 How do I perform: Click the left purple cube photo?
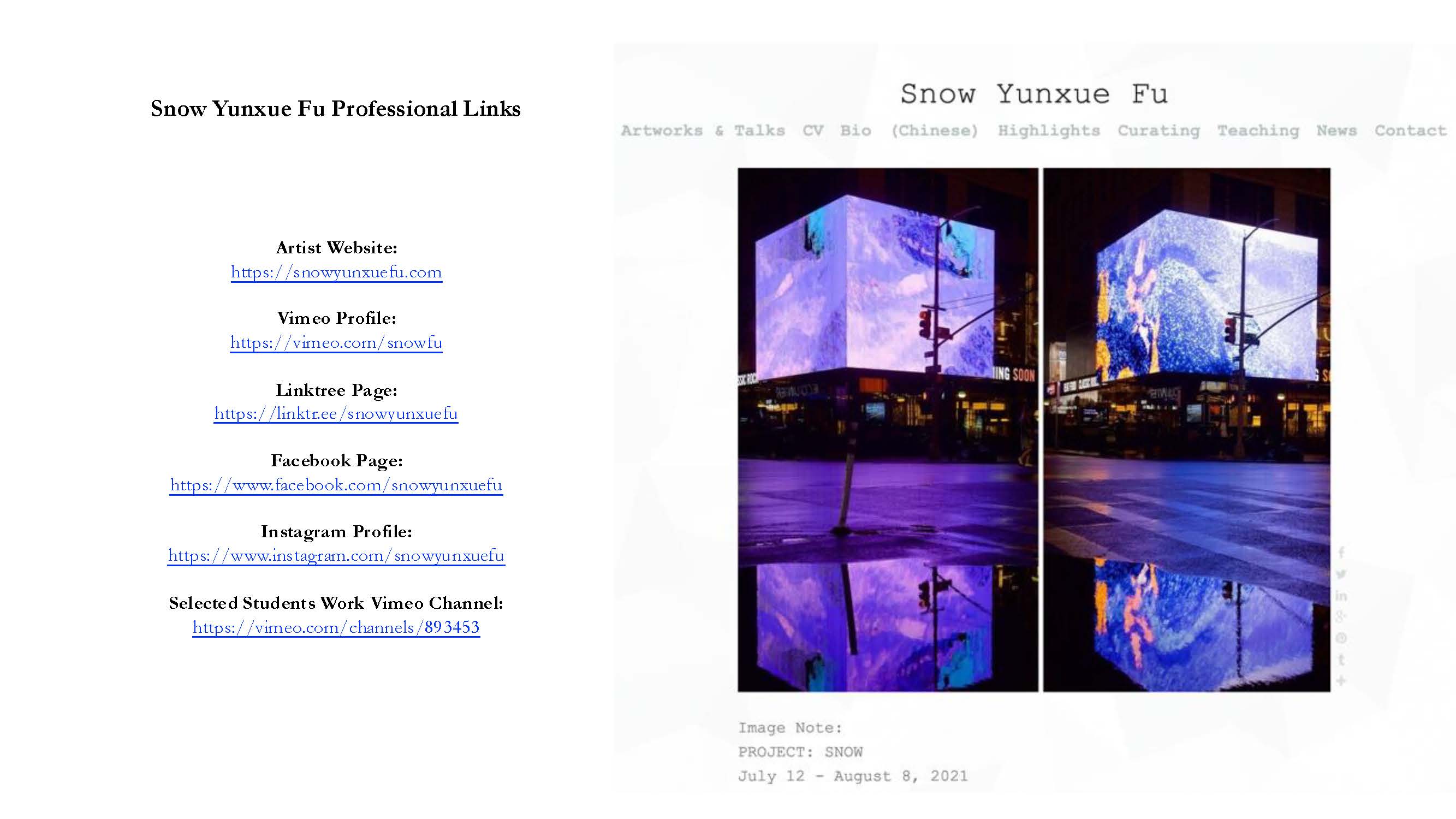coord(887,430)
